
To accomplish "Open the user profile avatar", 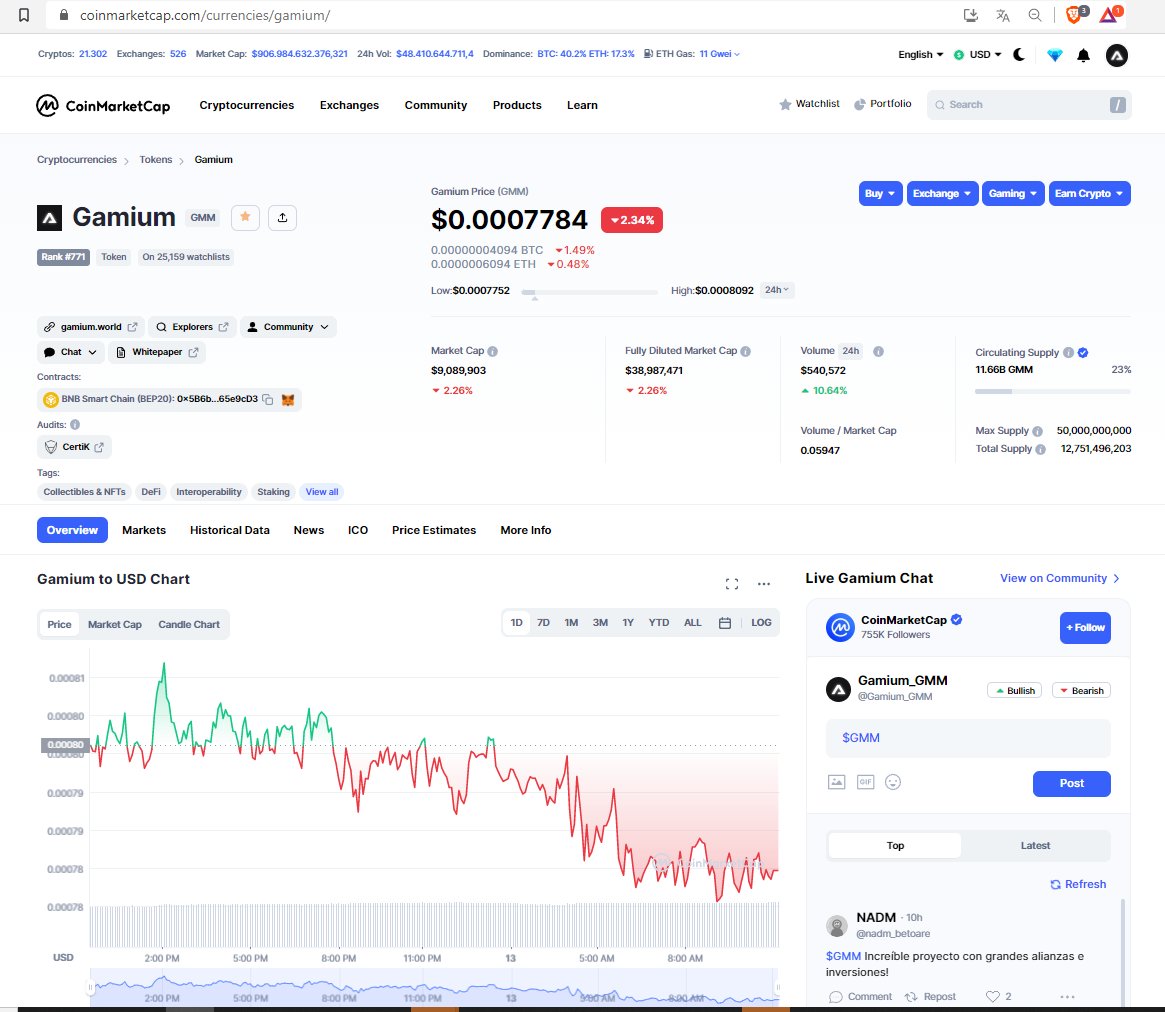I will 1116,55.
